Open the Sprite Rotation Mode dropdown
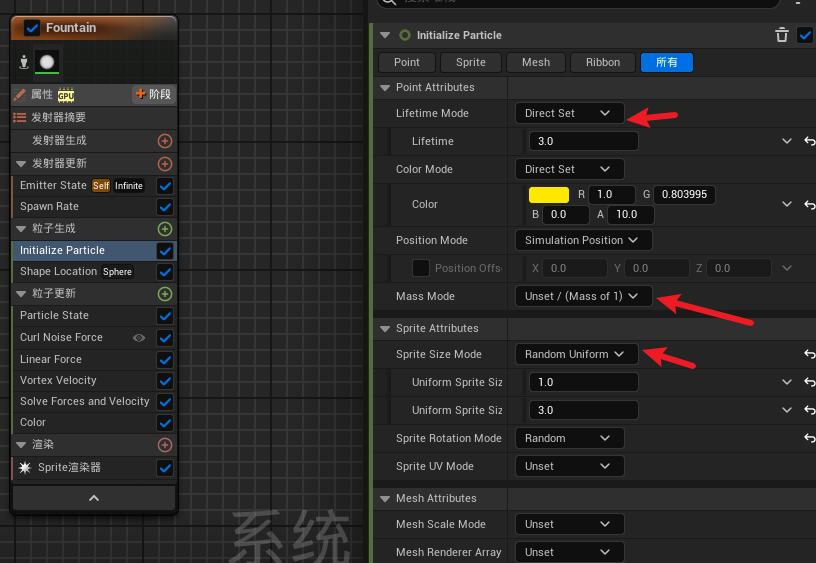Viewport: 816px width, 563px height. pyautogui.click(x=569, y=438)
